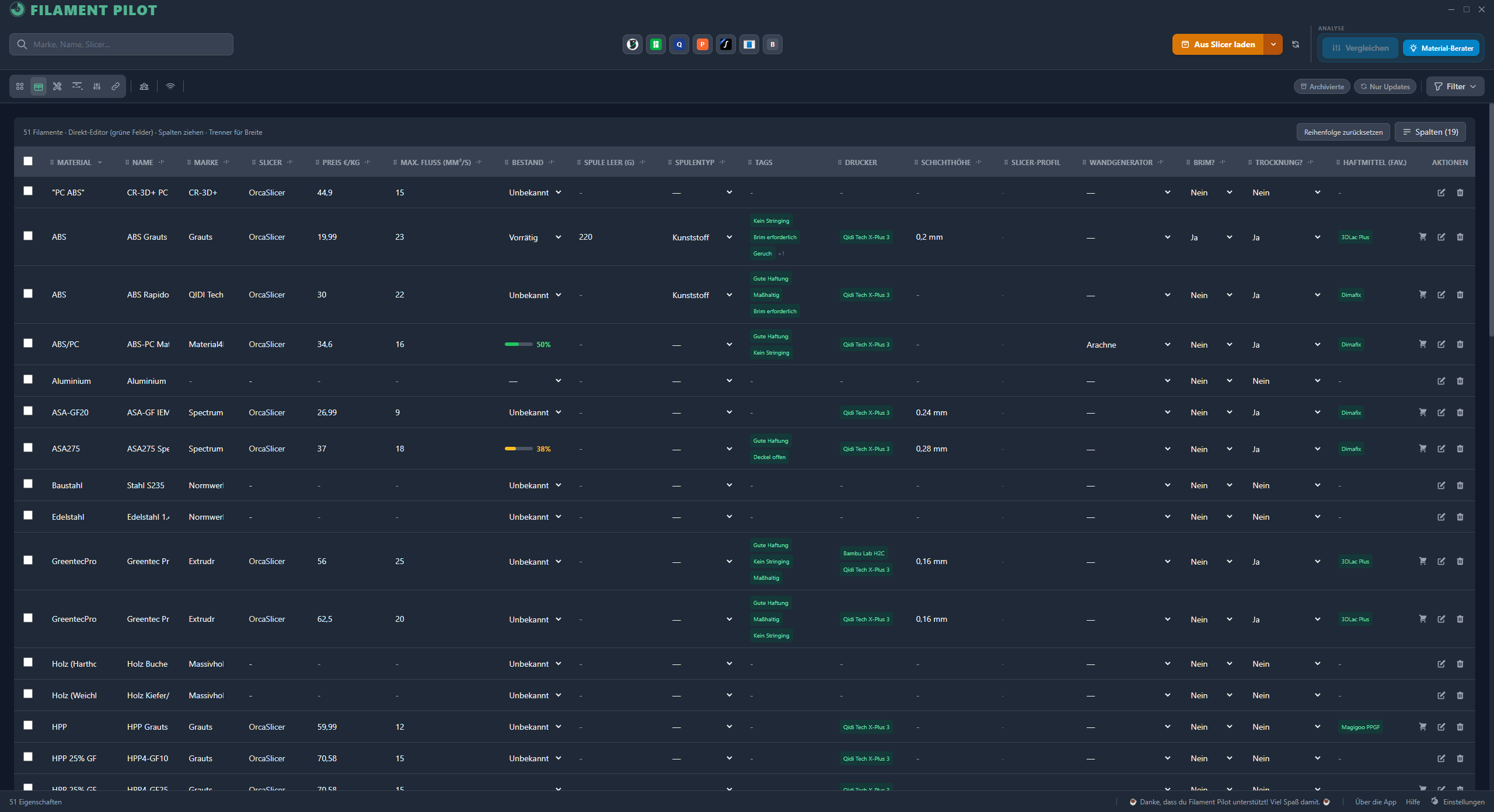
Task: Check the Edelstahl row checkbox
Action: [x=28, y=515]
